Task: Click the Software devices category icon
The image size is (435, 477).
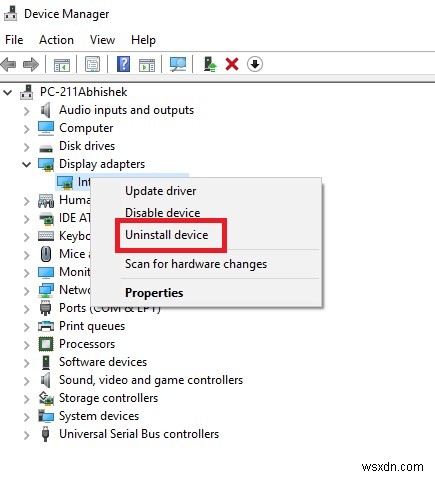Action: [46, 362]
